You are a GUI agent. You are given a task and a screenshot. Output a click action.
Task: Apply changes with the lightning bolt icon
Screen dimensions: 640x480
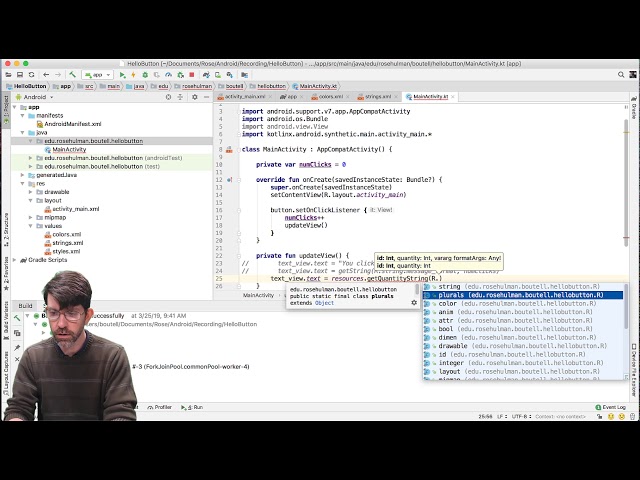[133, 75]
